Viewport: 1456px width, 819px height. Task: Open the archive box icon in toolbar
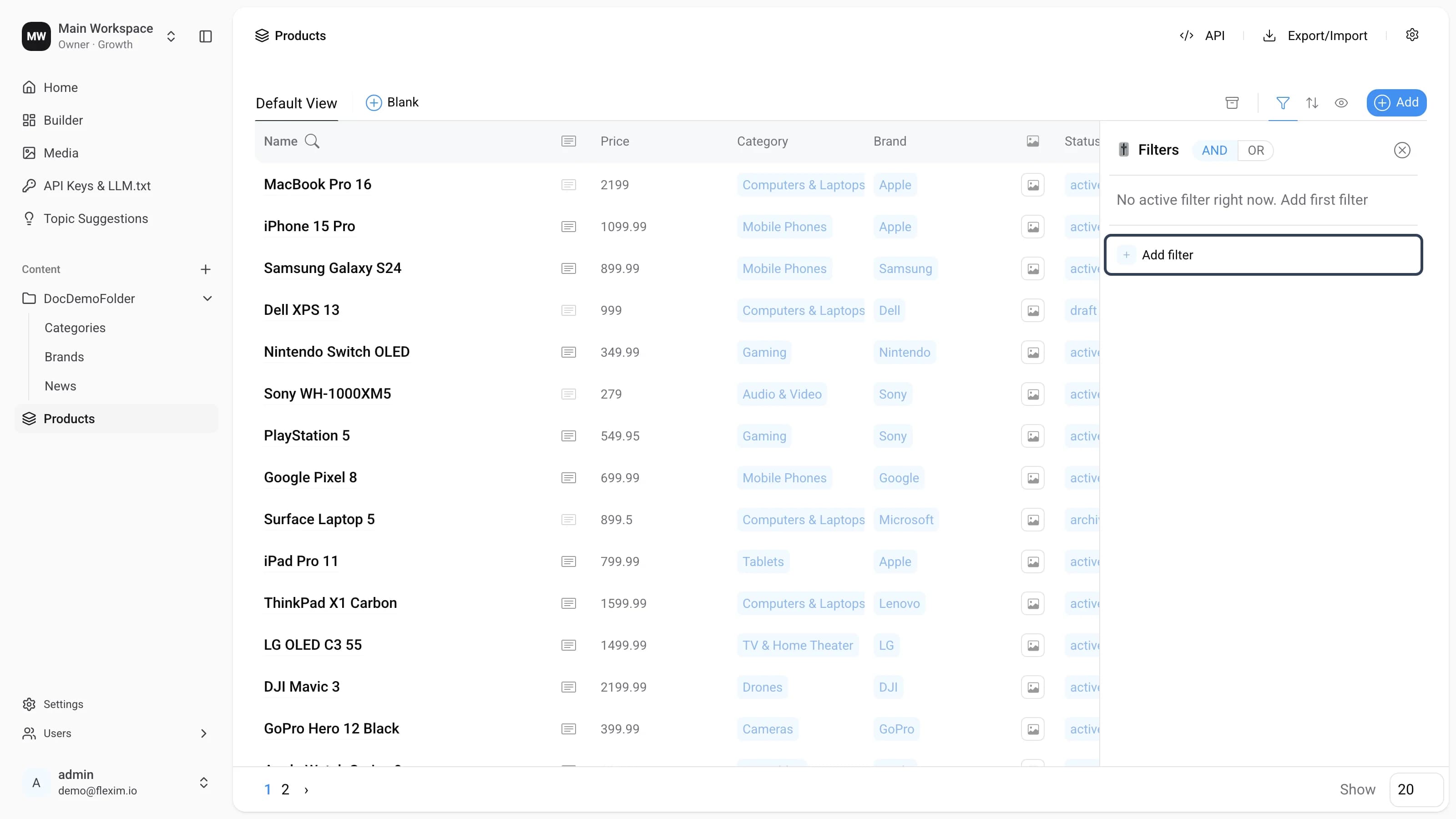[x=1232, y=103]
